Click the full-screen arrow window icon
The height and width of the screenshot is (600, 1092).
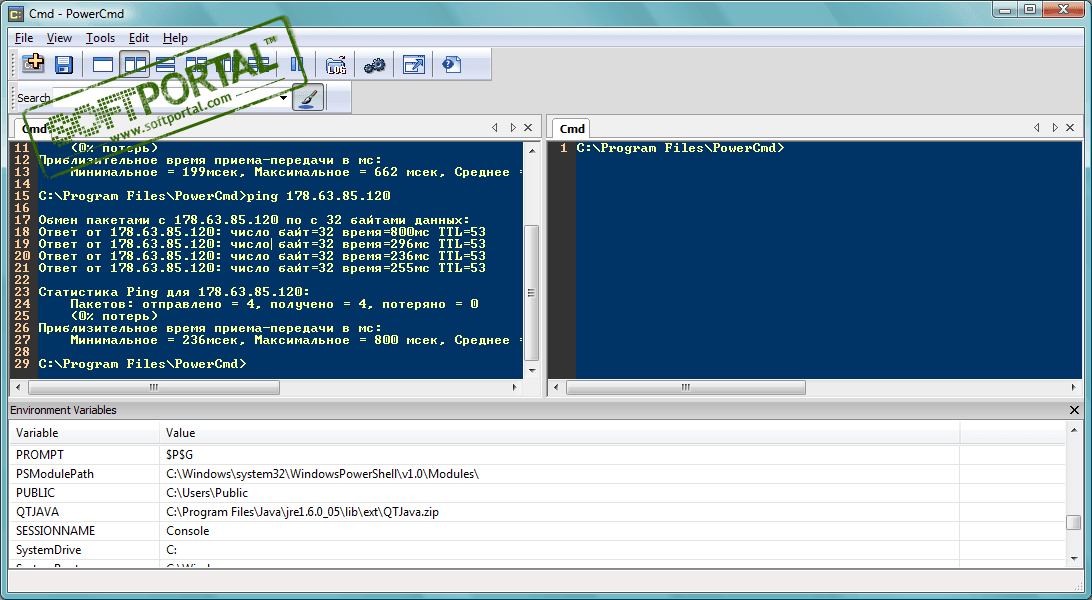(x=414, y=65)
